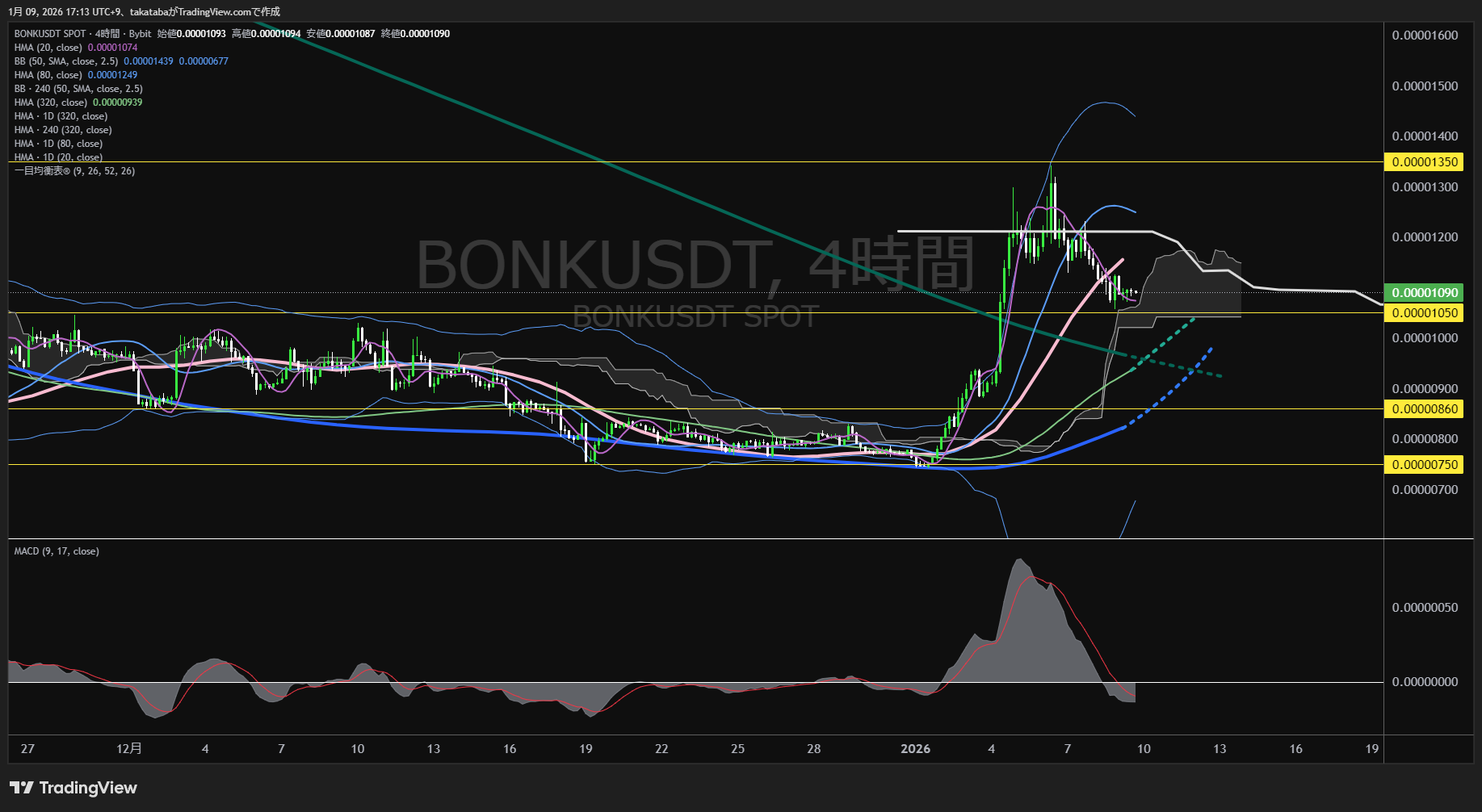Click the 0.00001300 price axis tick
This screenshot has height=812, width=1482.
1425,187
